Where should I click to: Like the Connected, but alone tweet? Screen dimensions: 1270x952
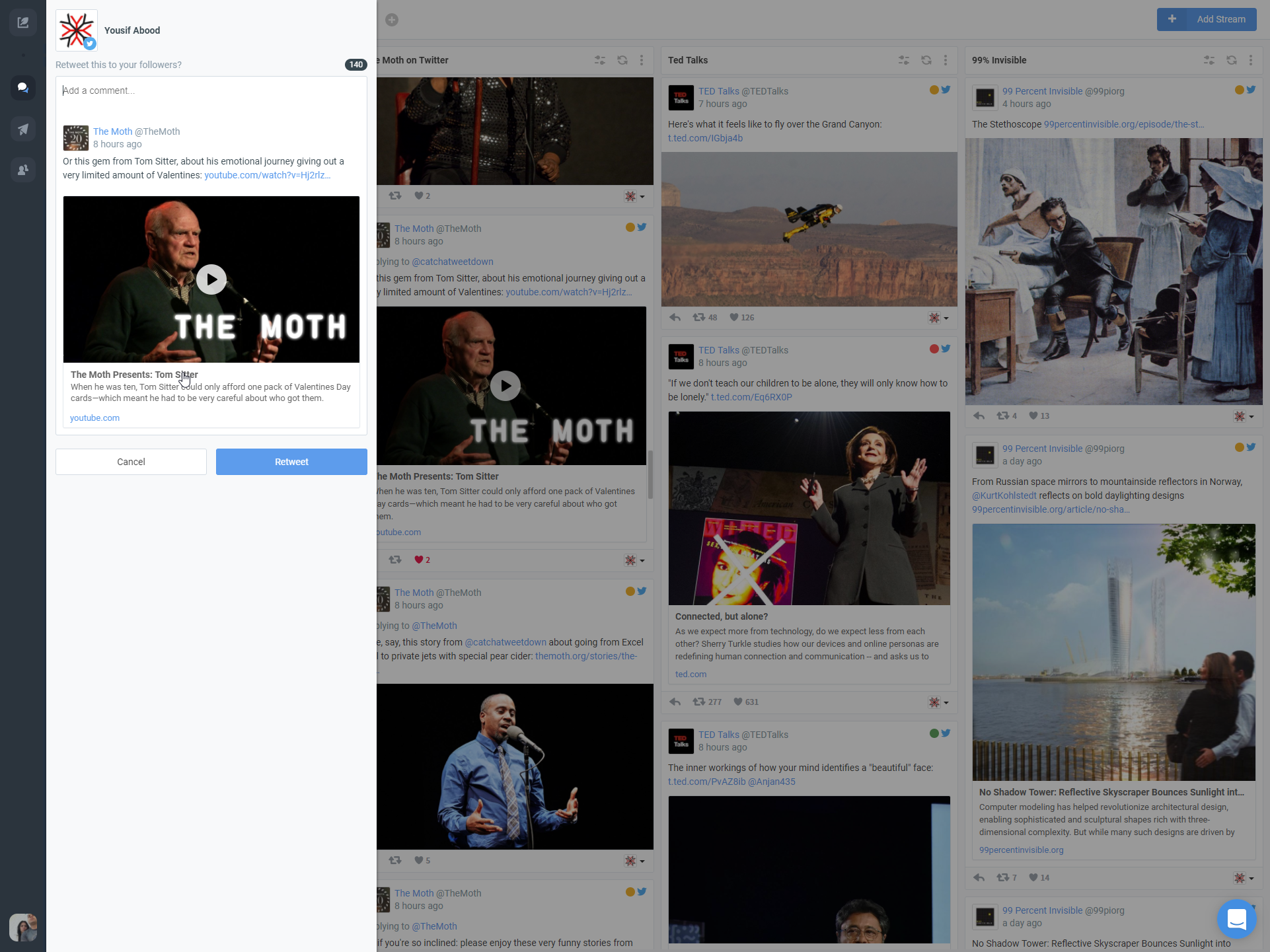pyautogui.click(x=738, y=702)
